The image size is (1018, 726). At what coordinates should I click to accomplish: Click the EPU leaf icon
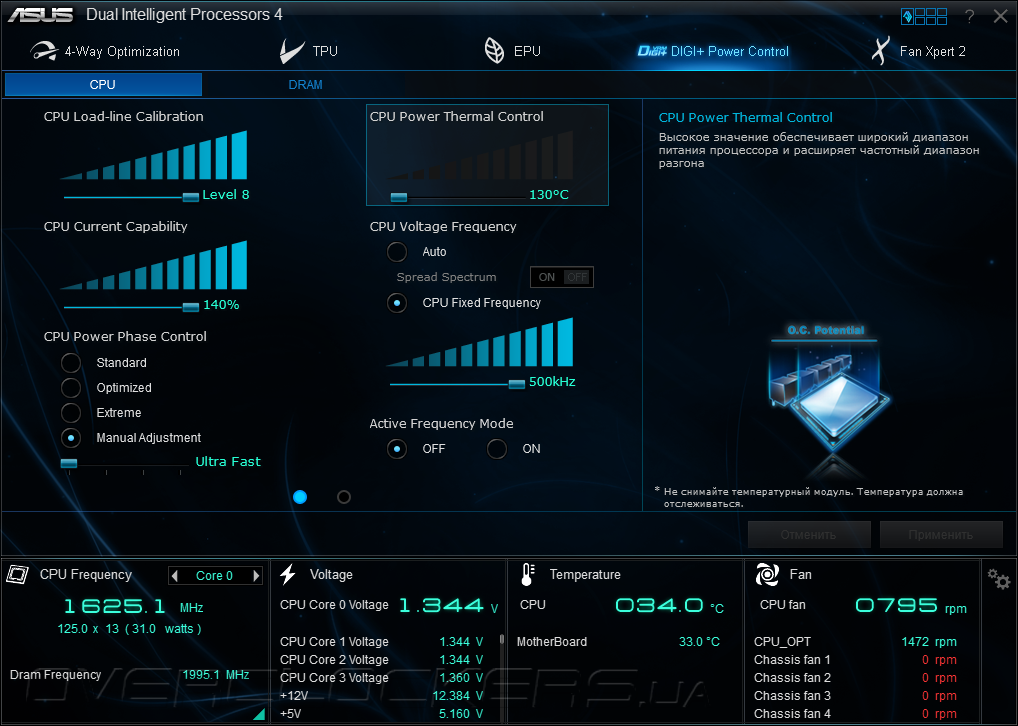[x=494, y=51]
